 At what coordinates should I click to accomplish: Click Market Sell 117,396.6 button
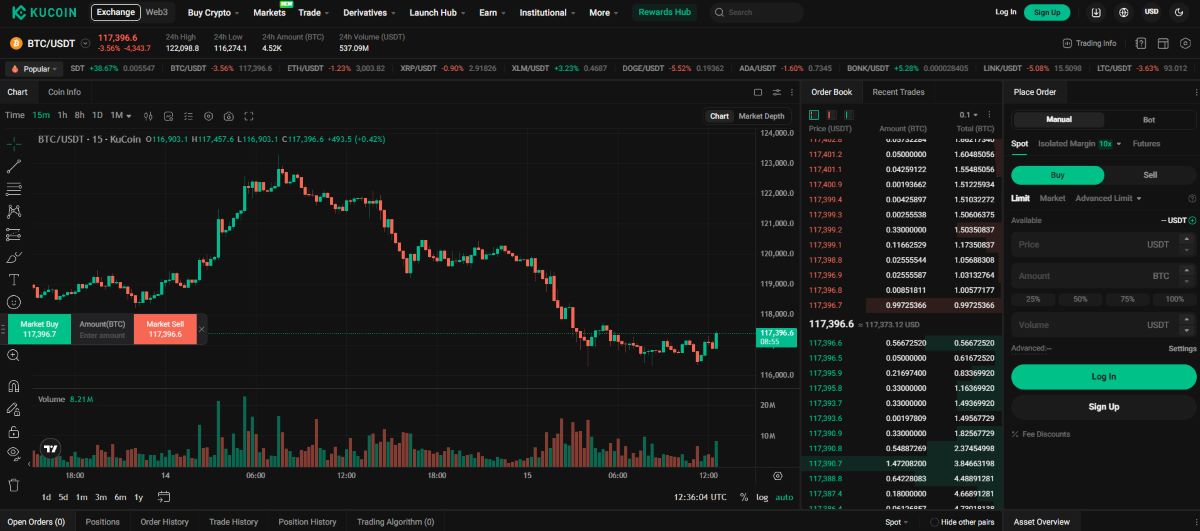[x=165, y=329]
